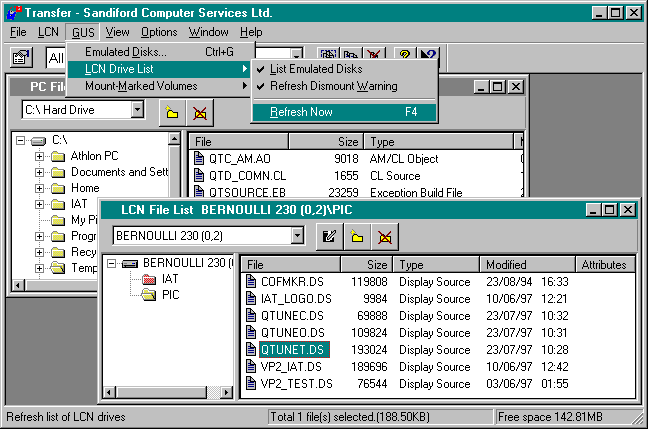
Task: Click the file icon of QTC_AM.AO
Action: point(199,159)
